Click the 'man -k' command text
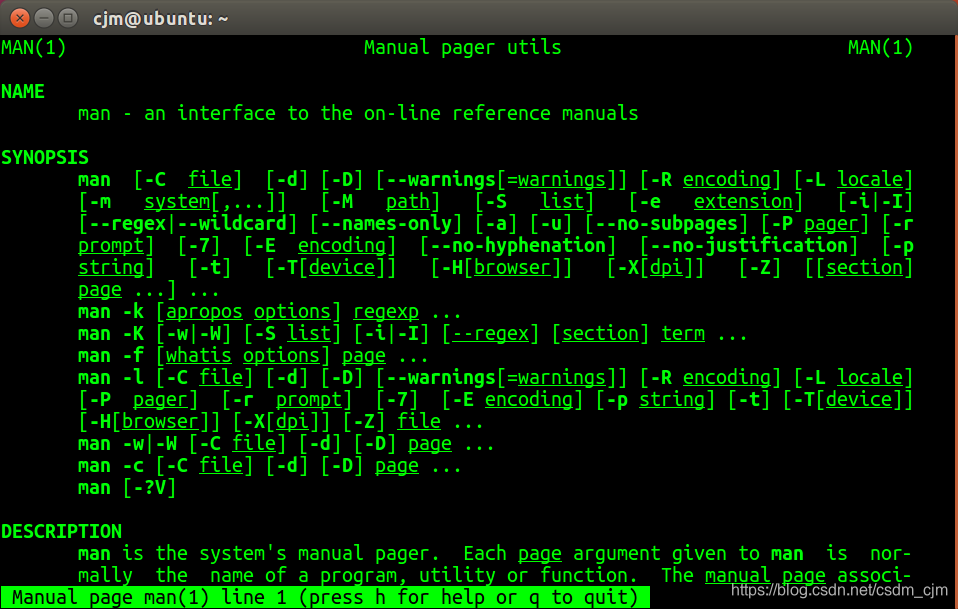Viewport: 958px width, 609px height. 111,312
